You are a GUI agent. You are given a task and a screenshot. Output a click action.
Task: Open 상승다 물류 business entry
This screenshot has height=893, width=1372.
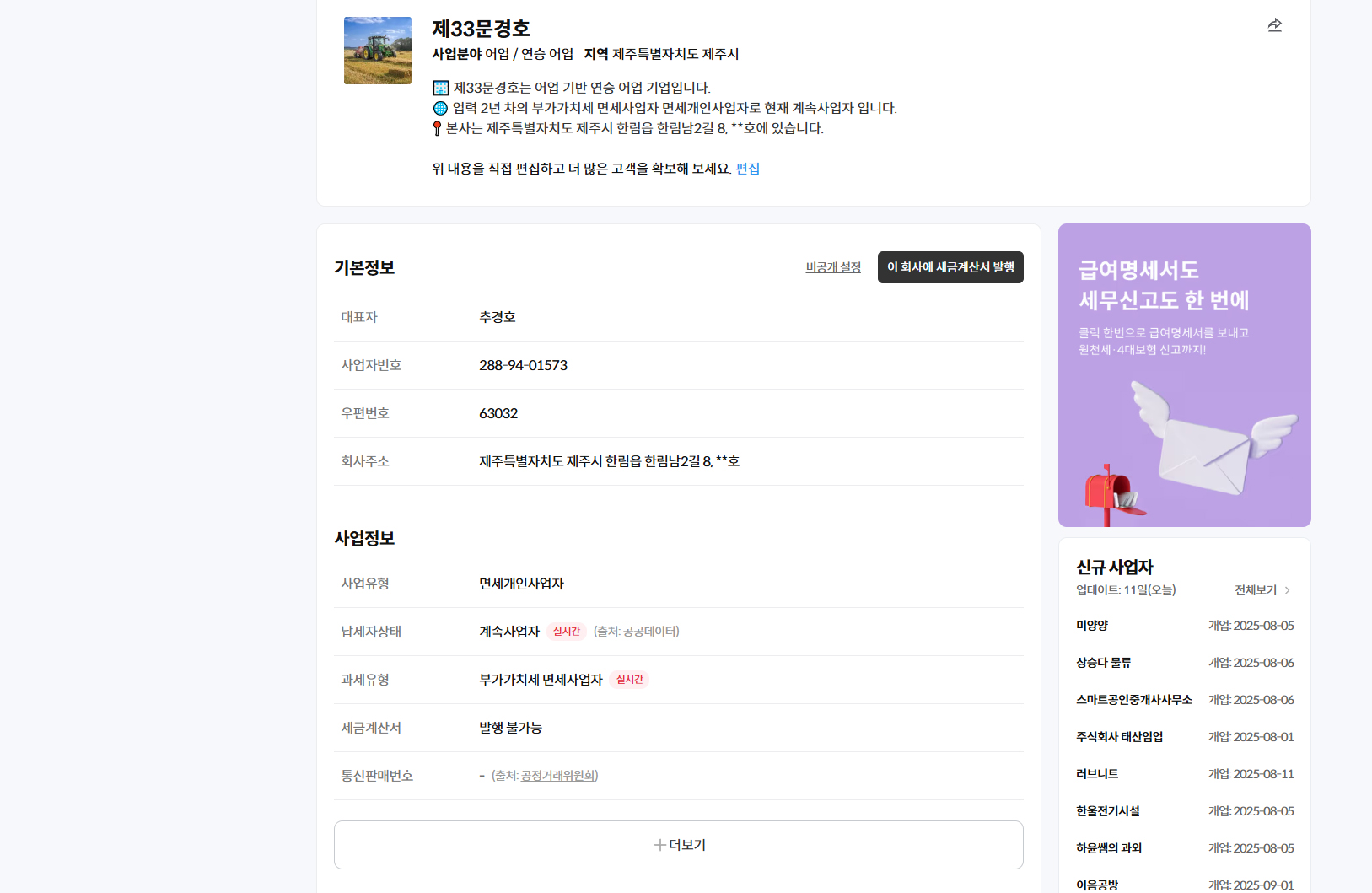1103,663
